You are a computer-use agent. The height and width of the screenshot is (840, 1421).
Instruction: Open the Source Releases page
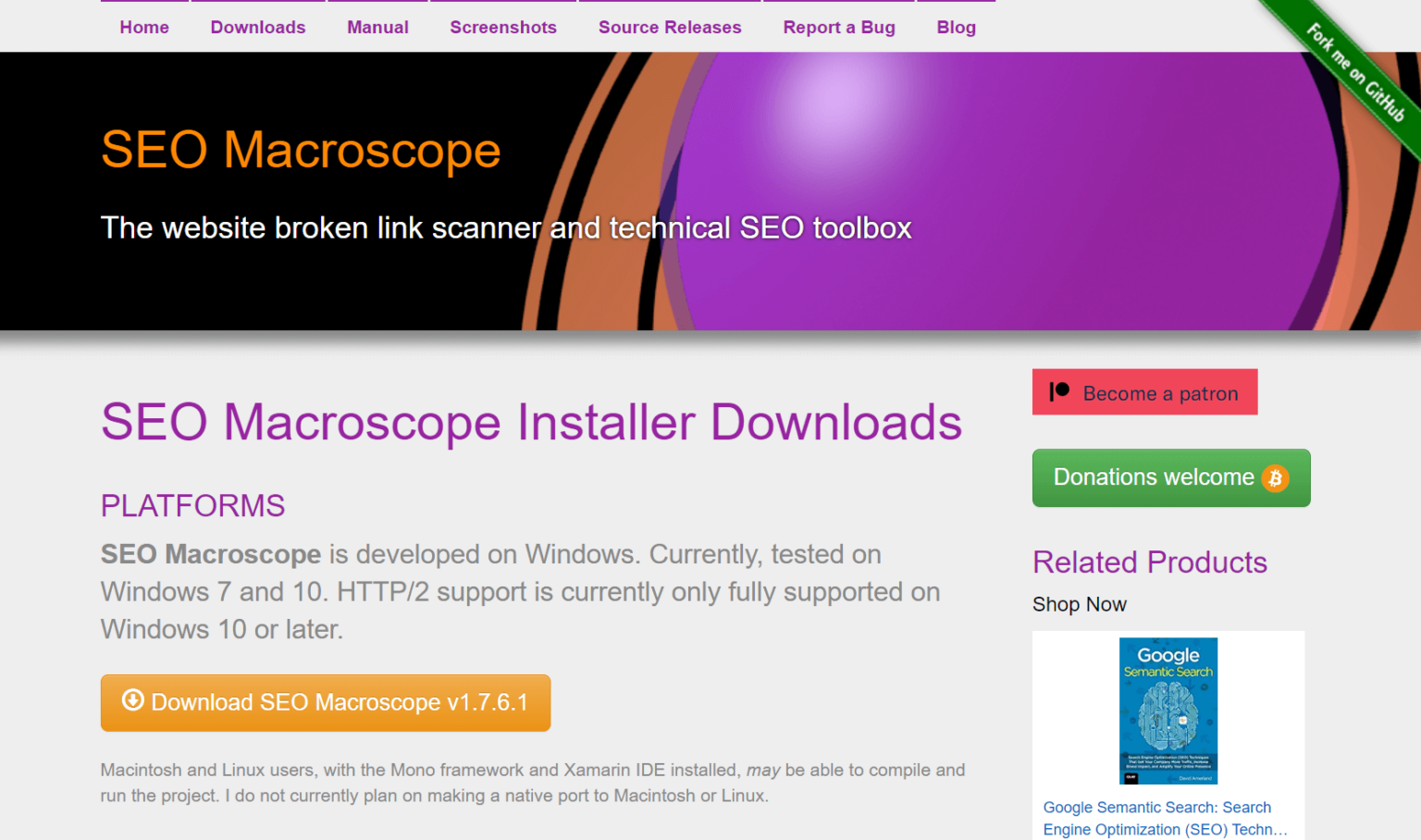(670, 27)
